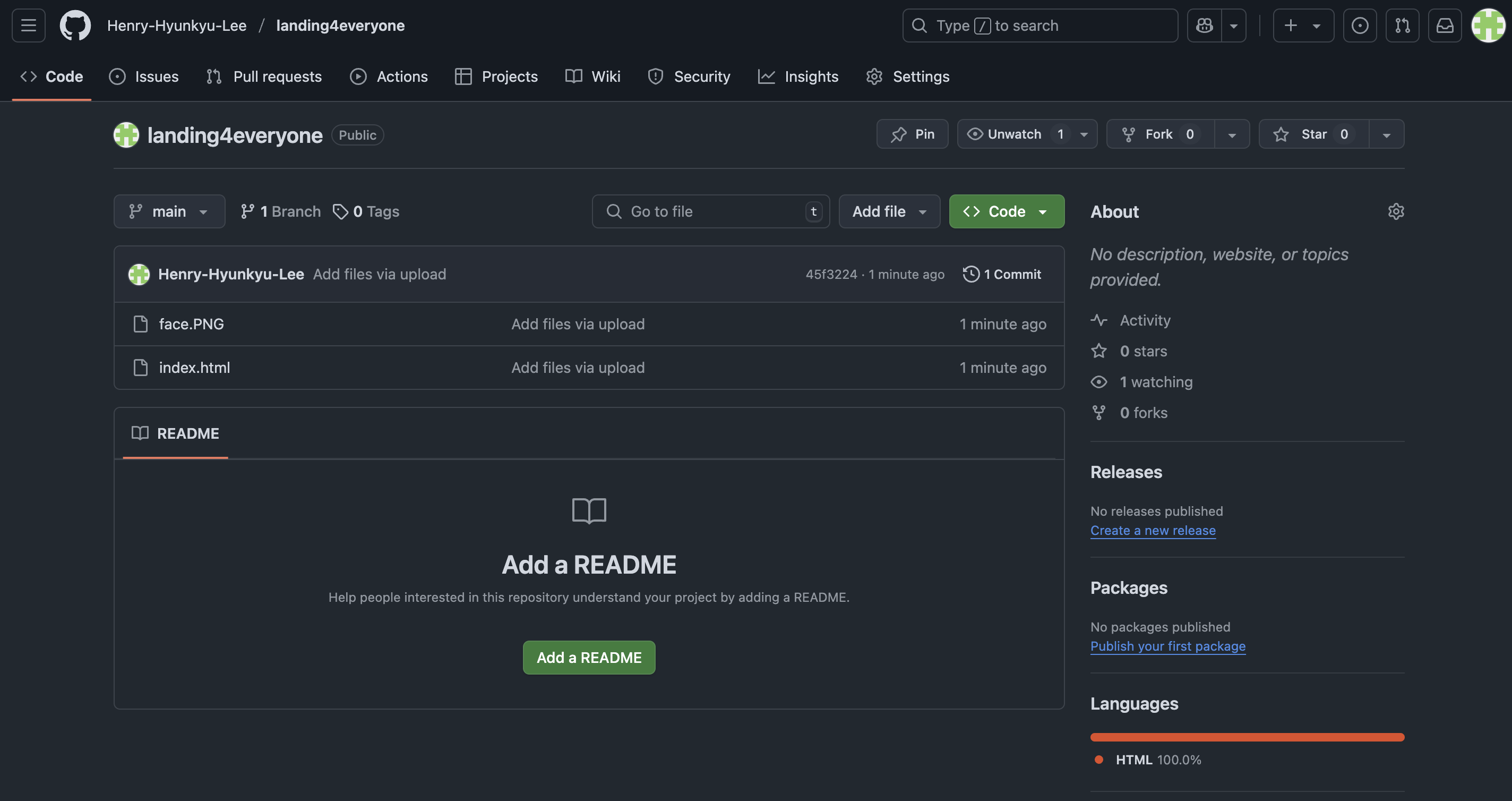Open the Releases heading link
Image resolution: width=1512 pixels, height=801 pixels.
click(x=1126, y=472)
